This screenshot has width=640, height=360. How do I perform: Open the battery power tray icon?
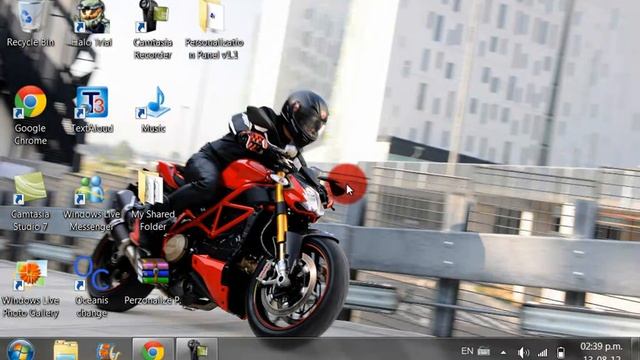click(x=561, y=352)
